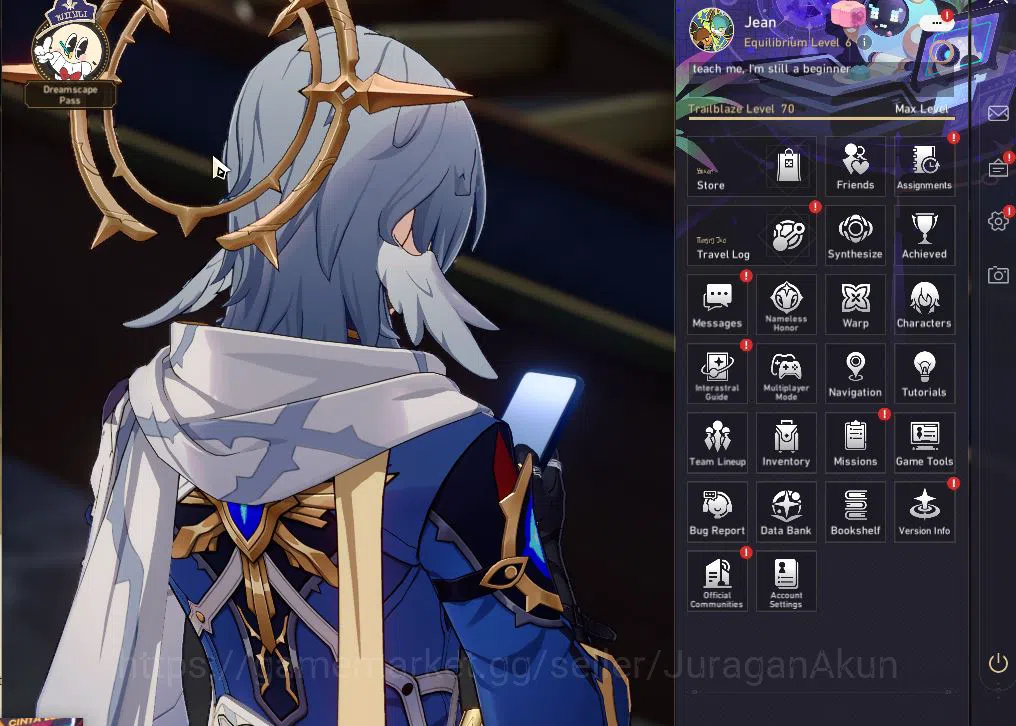Open the camera photo mode icon

[x=998, y=275]
